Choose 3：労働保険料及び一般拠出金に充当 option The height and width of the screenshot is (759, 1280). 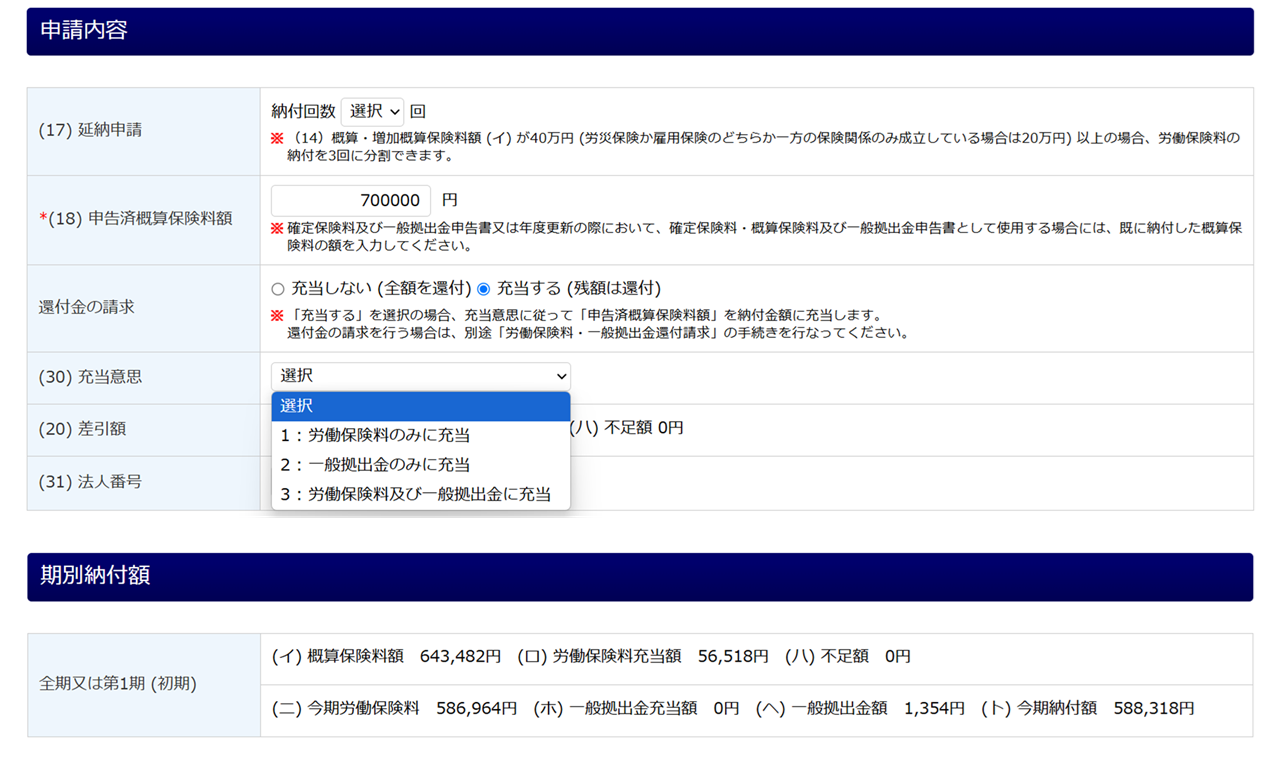pyautogui.click(x=421, y=494)
